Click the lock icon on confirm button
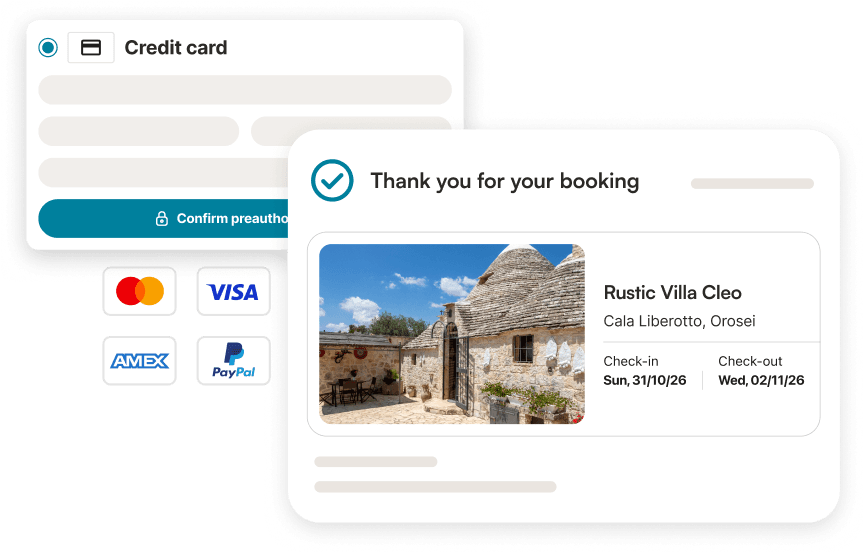 pyautogui.click(x=161, y=218)
